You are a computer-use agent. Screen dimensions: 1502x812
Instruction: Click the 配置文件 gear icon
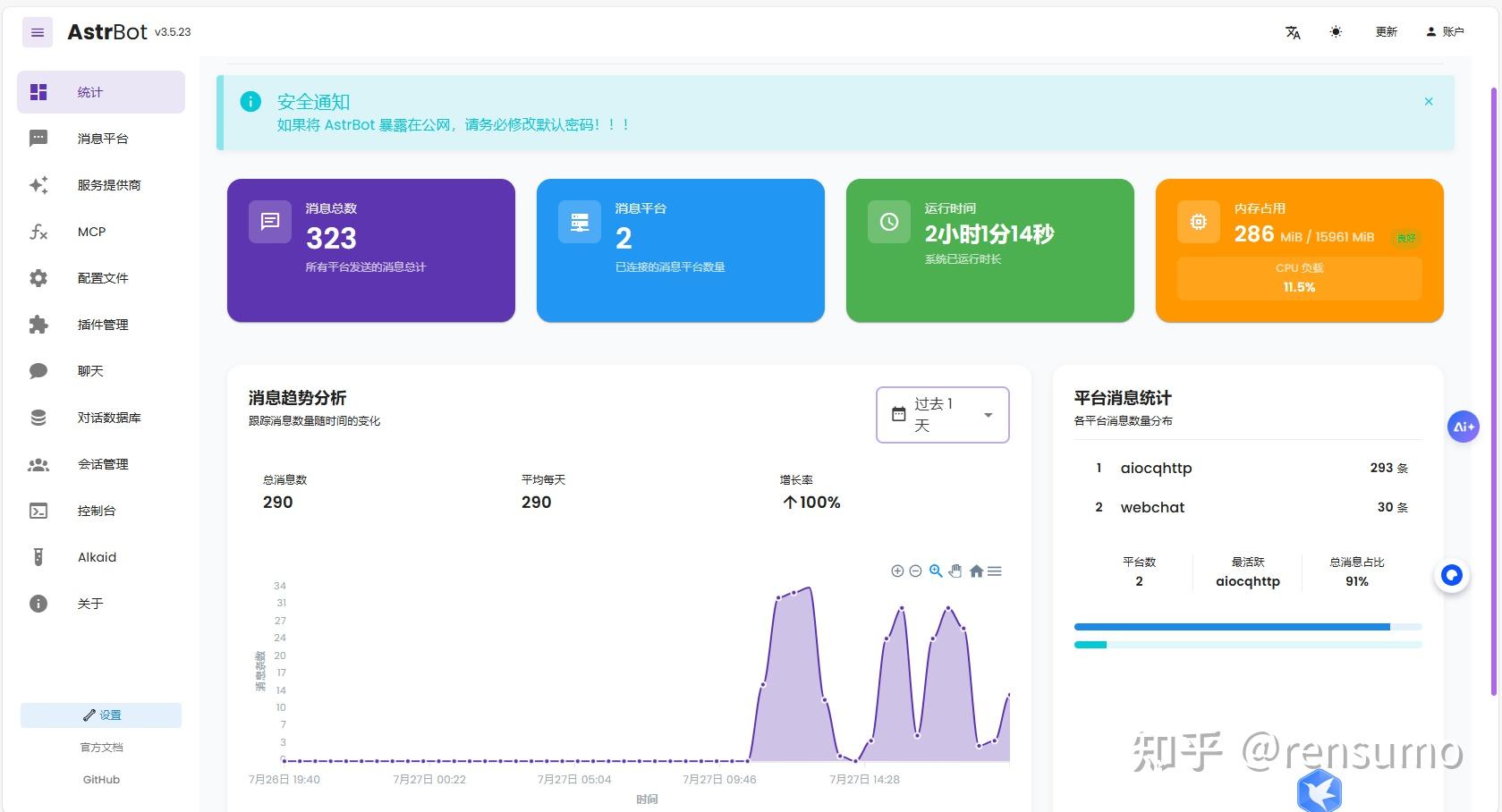point(38,278)
